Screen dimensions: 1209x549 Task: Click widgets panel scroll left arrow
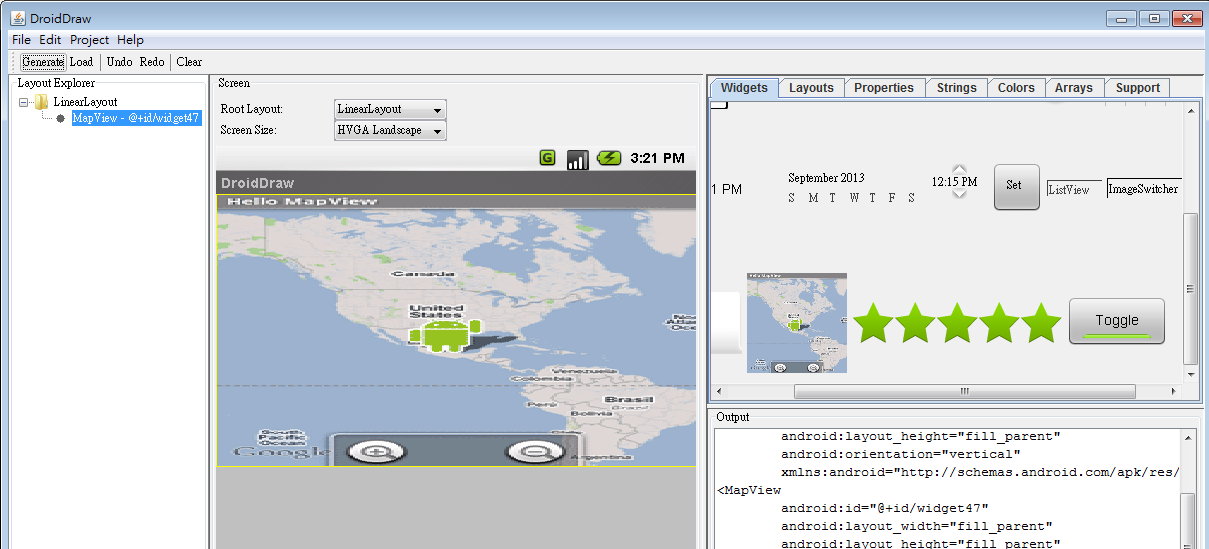coord(719,391)
